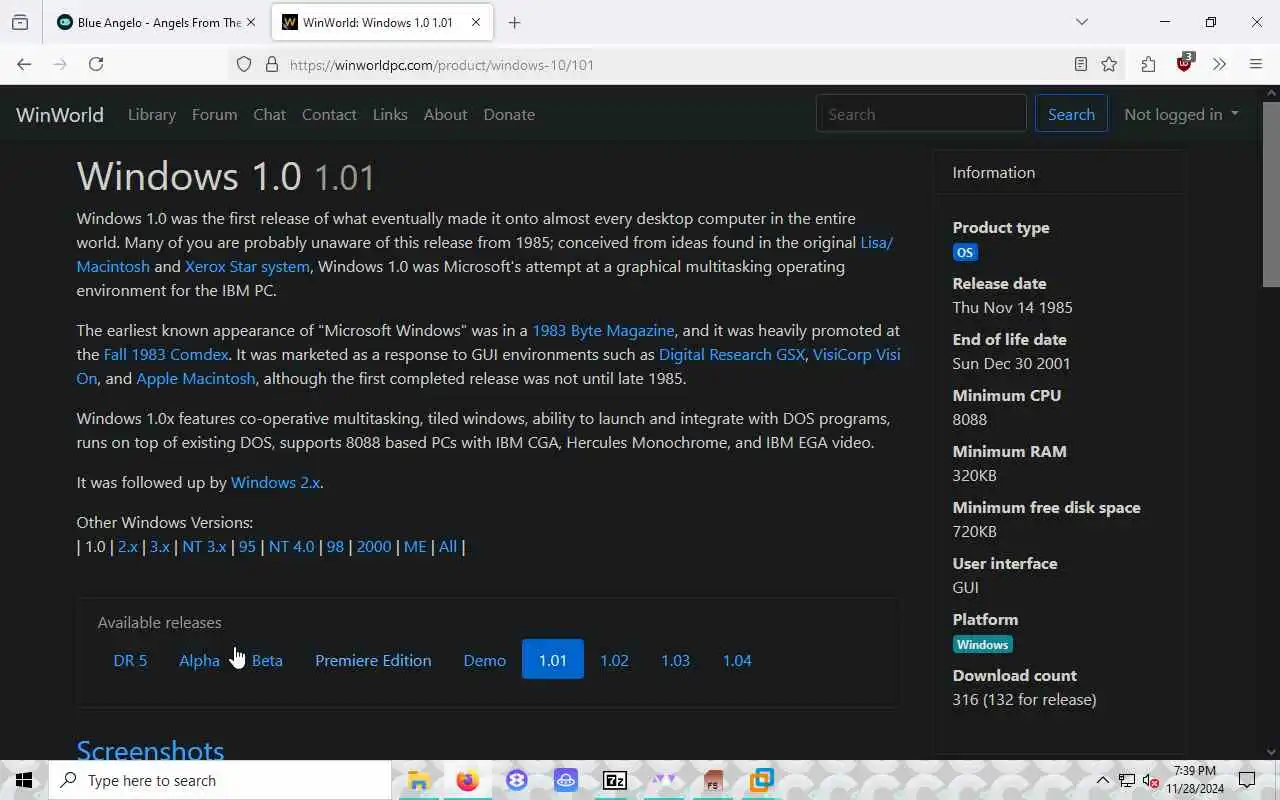Open Firefox View recent browsing
Viewport: 1280px width, 800px height.
point(20,22)
